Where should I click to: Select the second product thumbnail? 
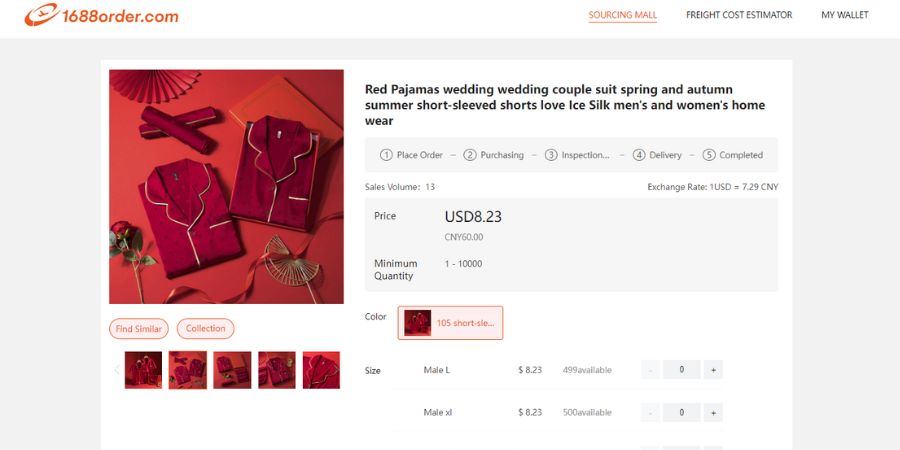coord(188,370)
